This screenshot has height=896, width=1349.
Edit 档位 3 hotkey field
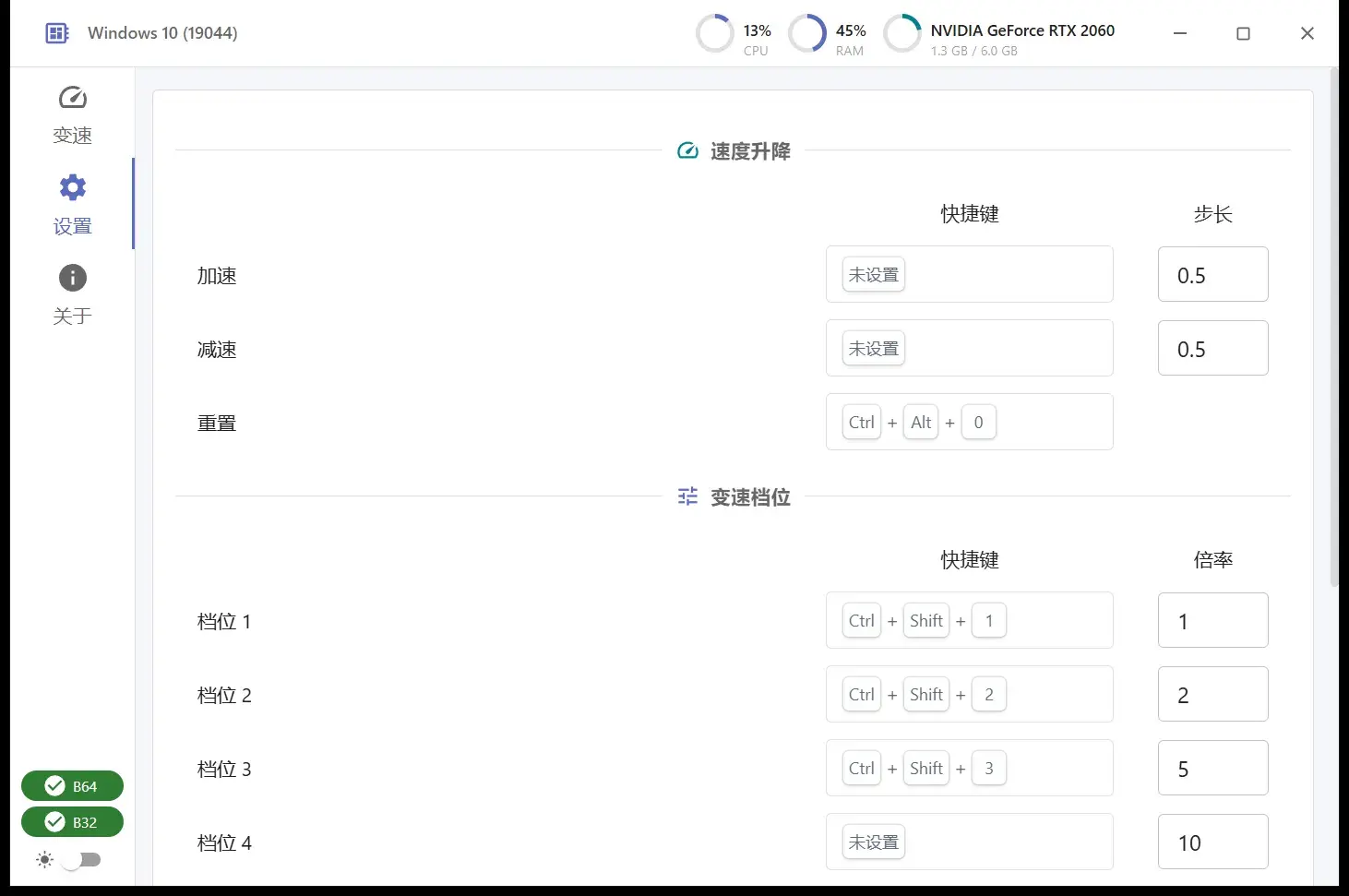coord(969,768)
